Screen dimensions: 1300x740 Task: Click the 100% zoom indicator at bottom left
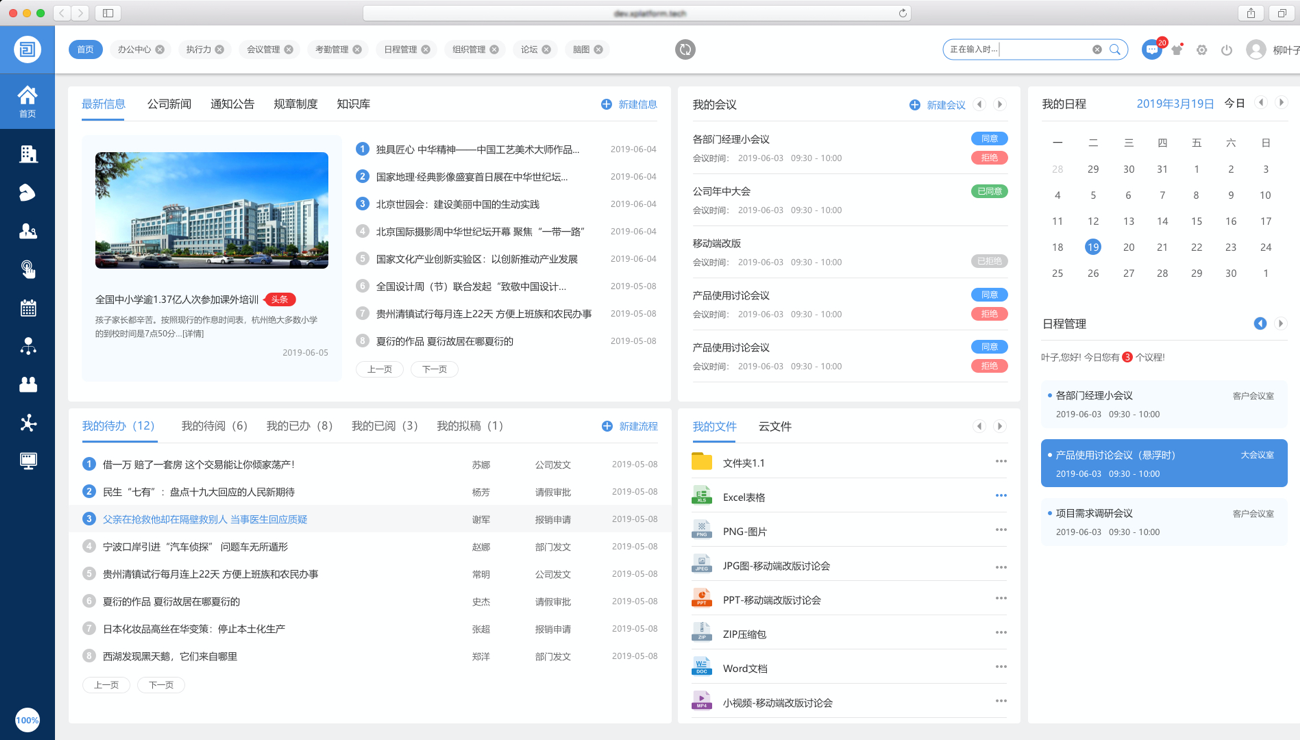coord(26,719)
